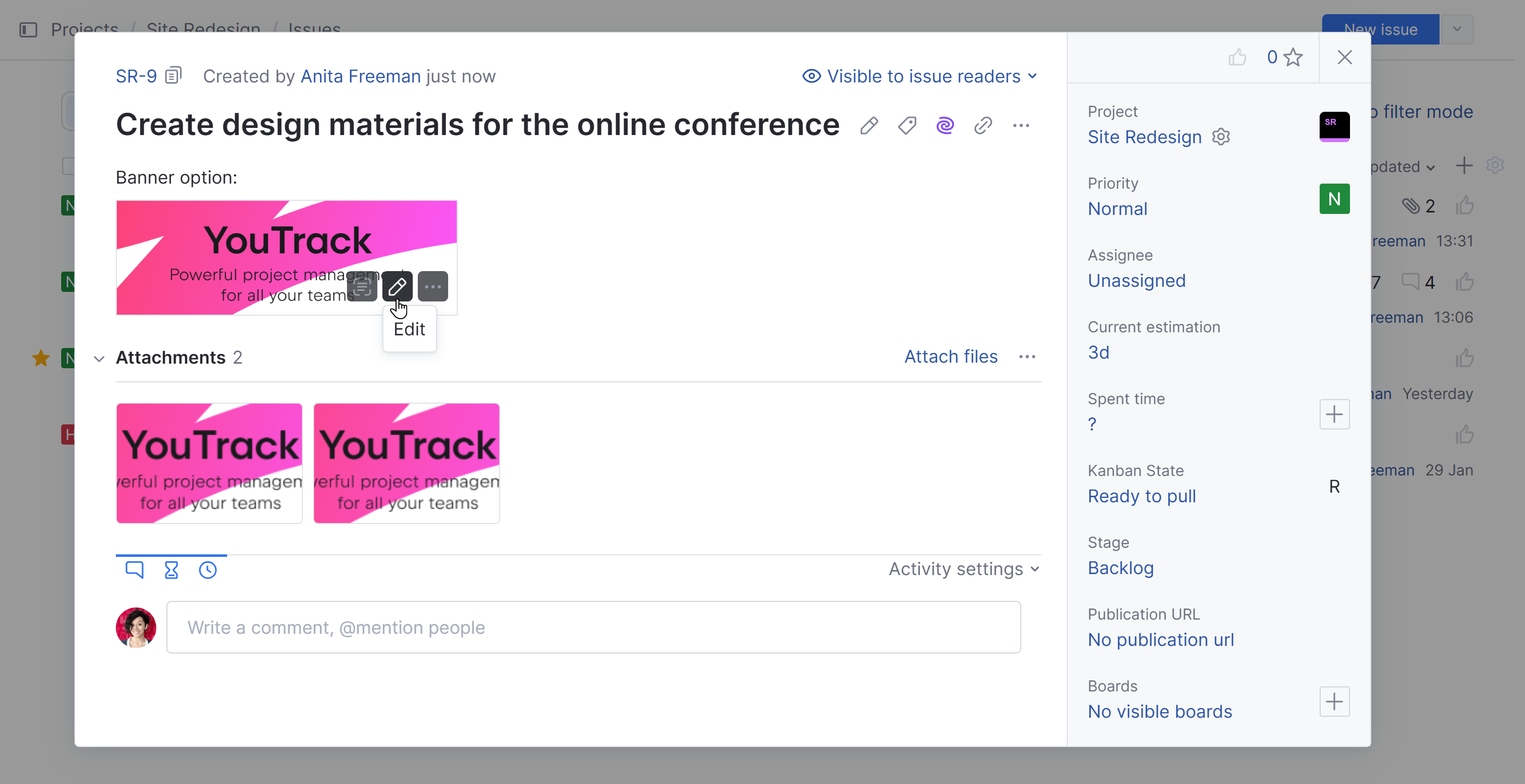Screen dimensions: 1525x784
Task: Click the tag icon to add a tag
Action: [x=907, y=125]
